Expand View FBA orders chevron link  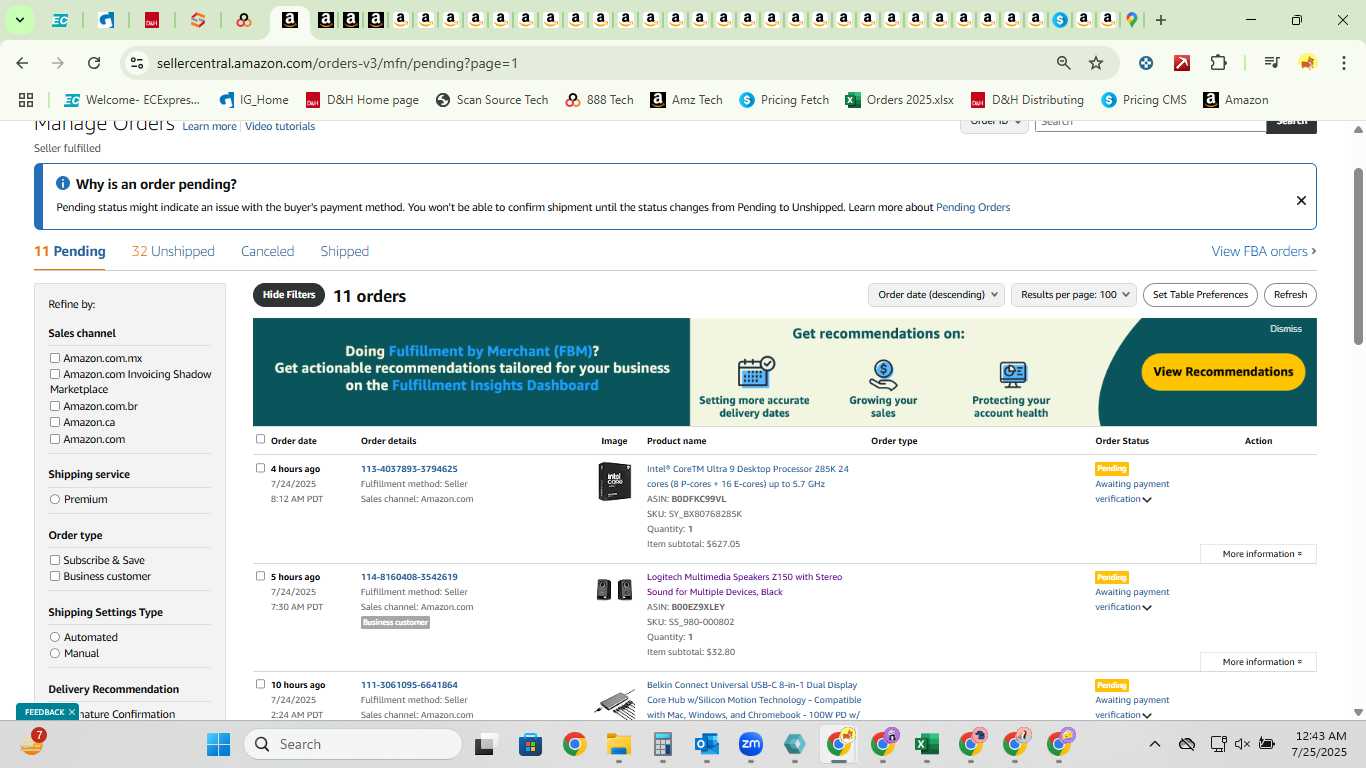[x=1264, y=251]
